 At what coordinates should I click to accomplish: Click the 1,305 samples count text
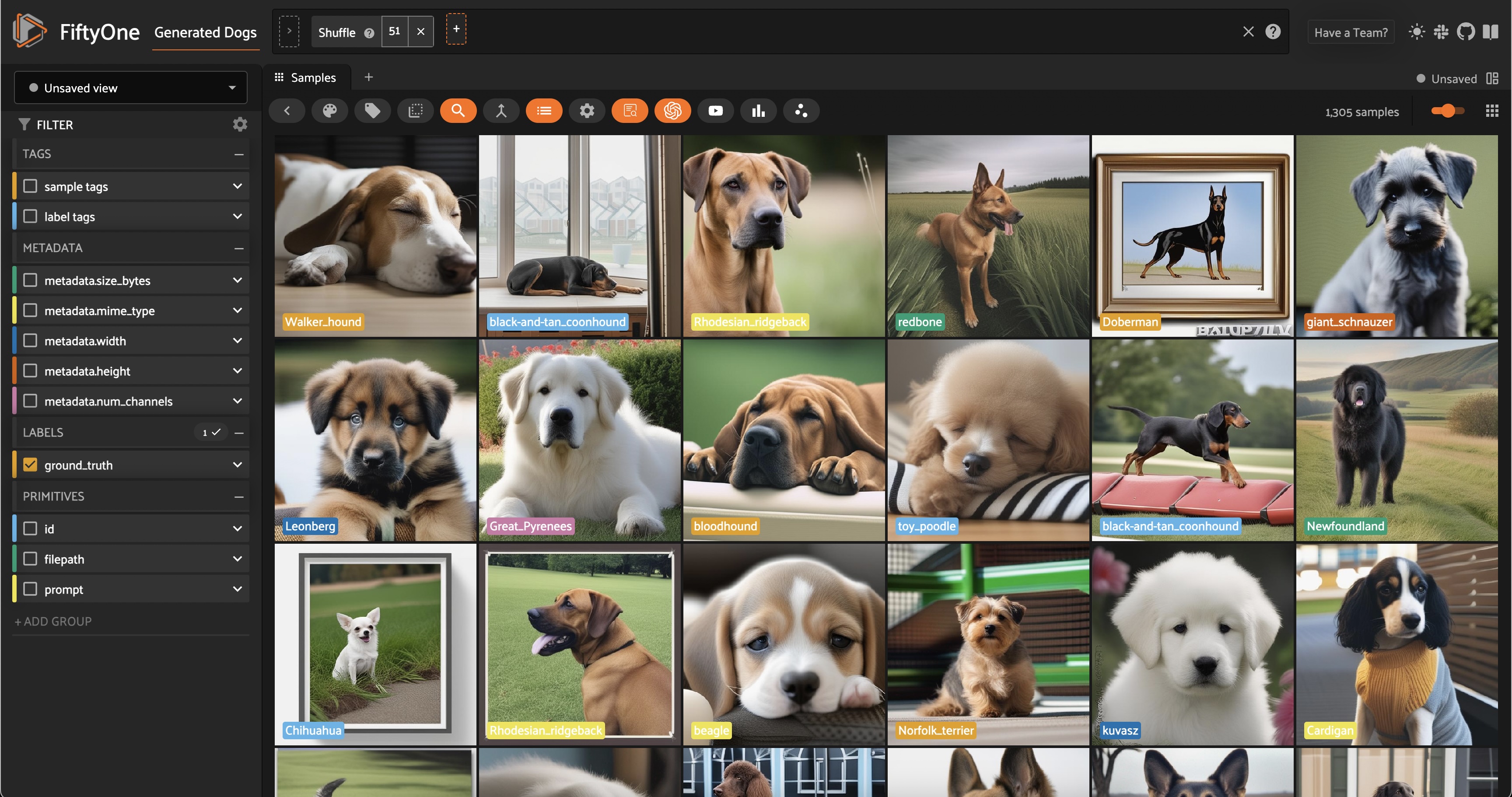click(1362, 112)
